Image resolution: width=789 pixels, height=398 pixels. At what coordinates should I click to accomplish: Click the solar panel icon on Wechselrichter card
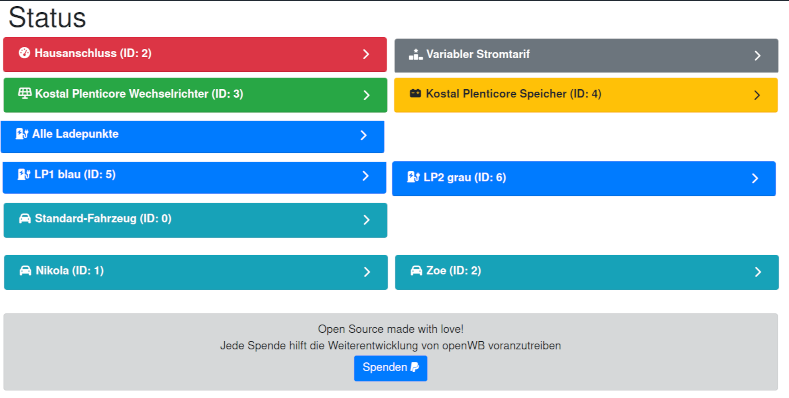(25, 94)
